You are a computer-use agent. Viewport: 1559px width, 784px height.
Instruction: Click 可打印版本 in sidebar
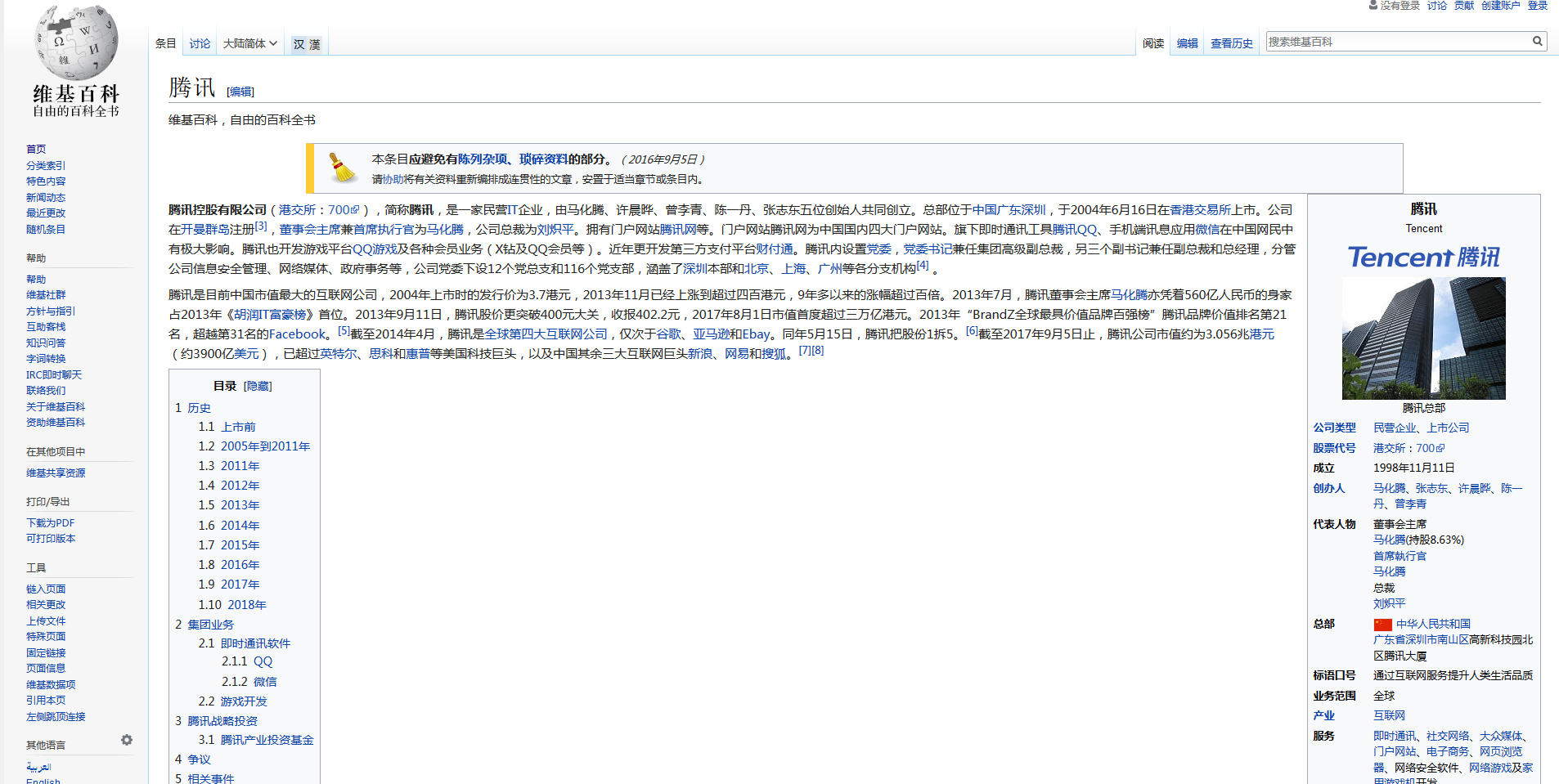51,539
